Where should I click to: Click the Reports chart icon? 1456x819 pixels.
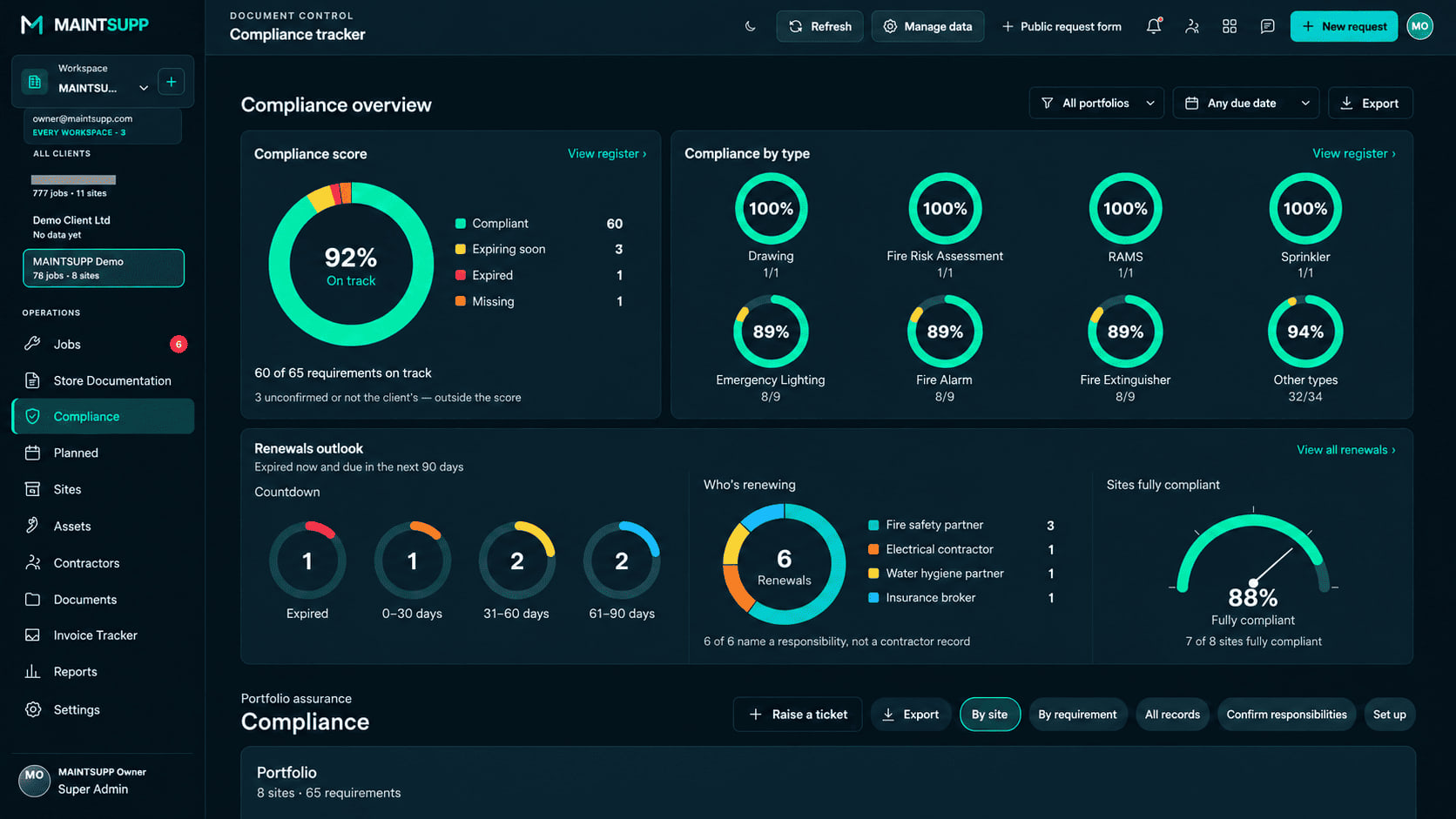tap(32, 672)
